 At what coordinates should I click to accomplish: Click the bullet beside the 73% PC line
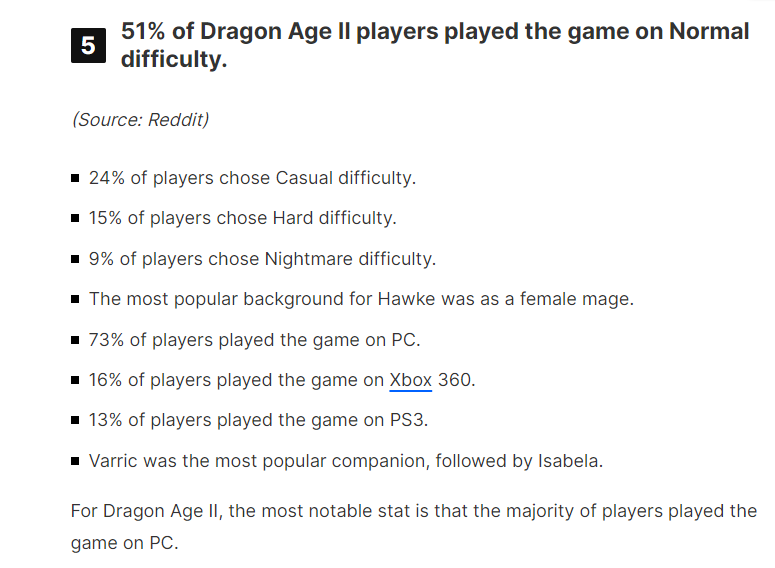[x=76, y=340]
